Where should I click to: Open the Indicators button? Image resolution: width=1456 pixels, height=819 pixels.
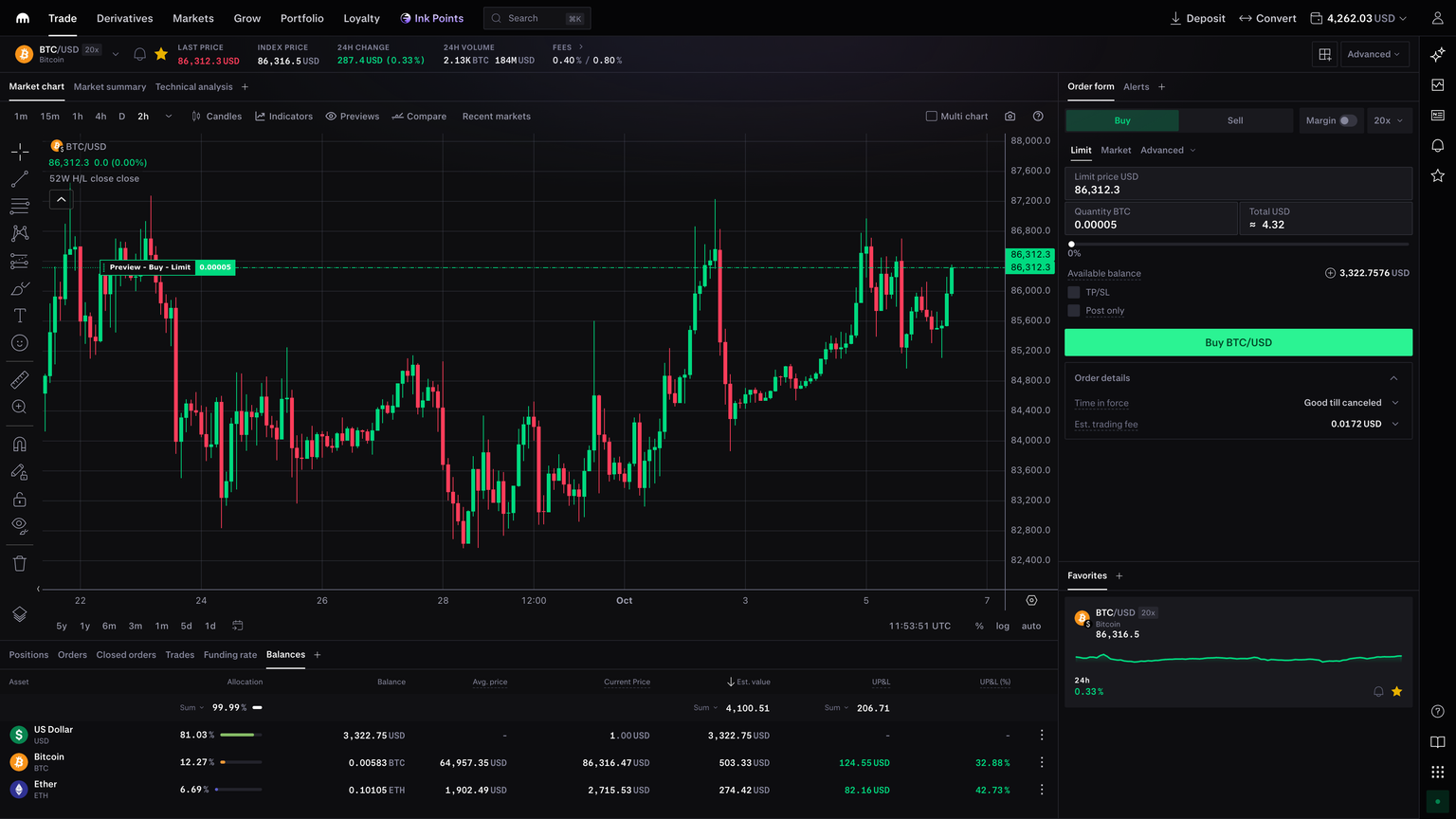point(283,116)
